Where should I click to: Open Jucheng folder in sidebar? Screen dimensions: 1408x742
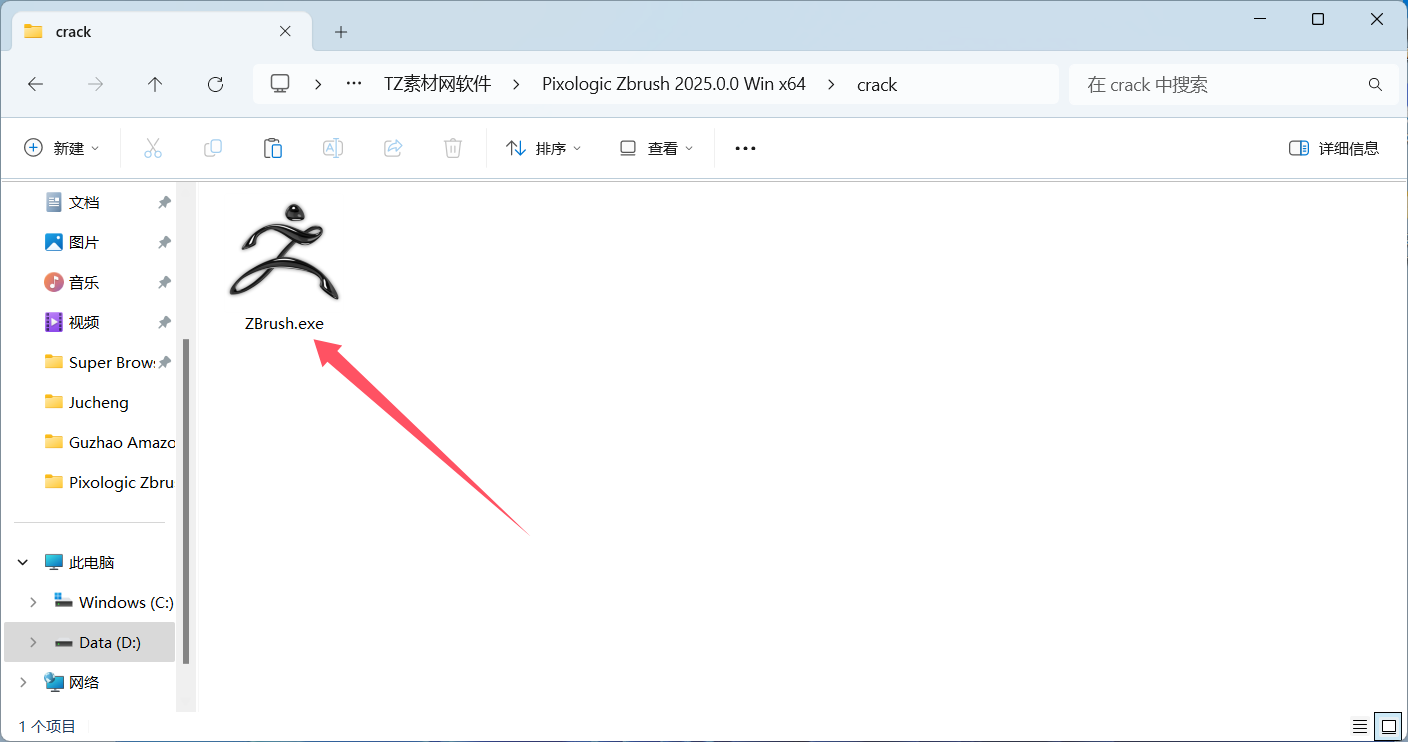(x=88, y=402)
